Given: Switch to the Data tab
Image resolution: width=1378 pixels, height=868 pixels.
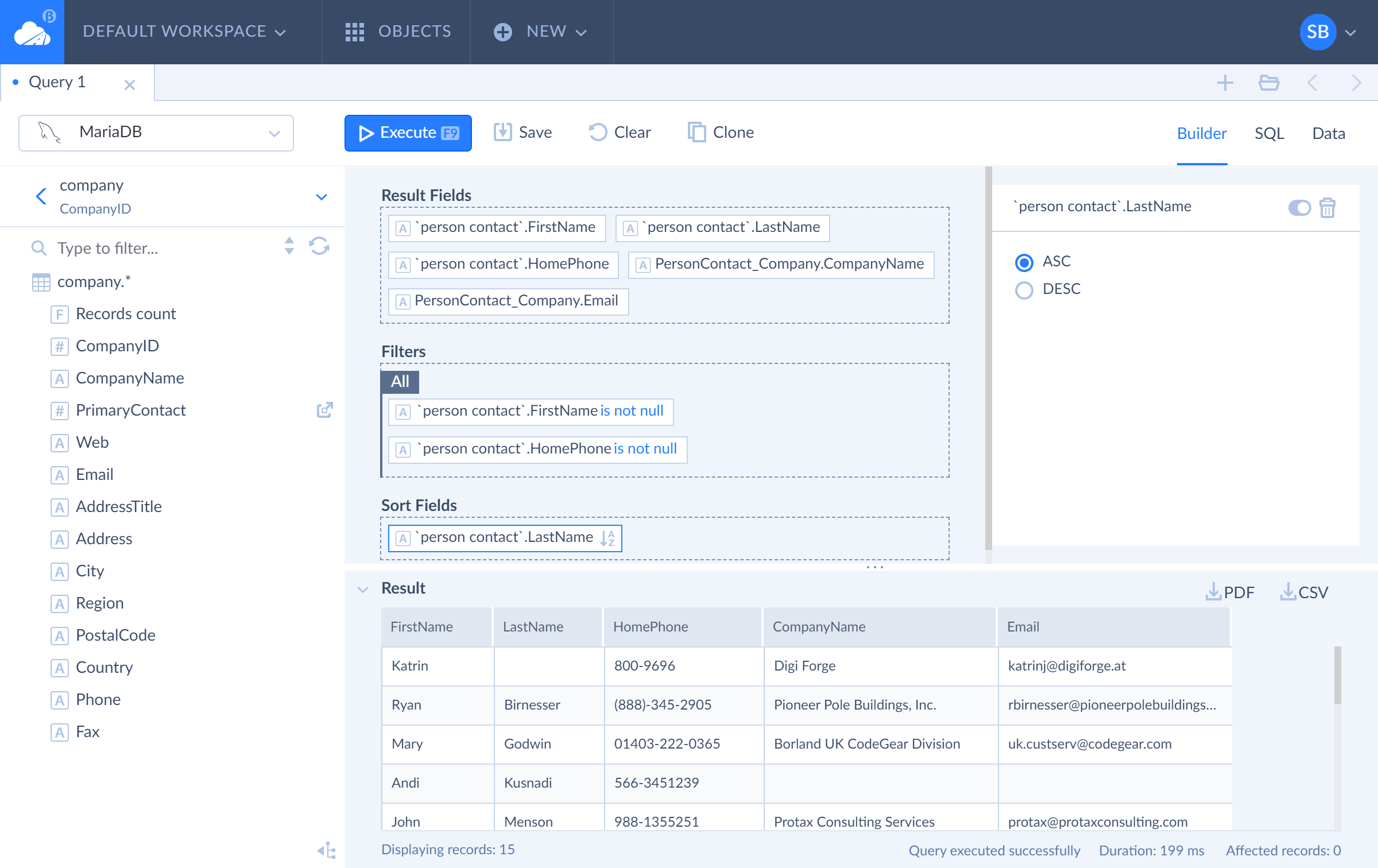Looking at the screenshot, I should (1329, 133).
